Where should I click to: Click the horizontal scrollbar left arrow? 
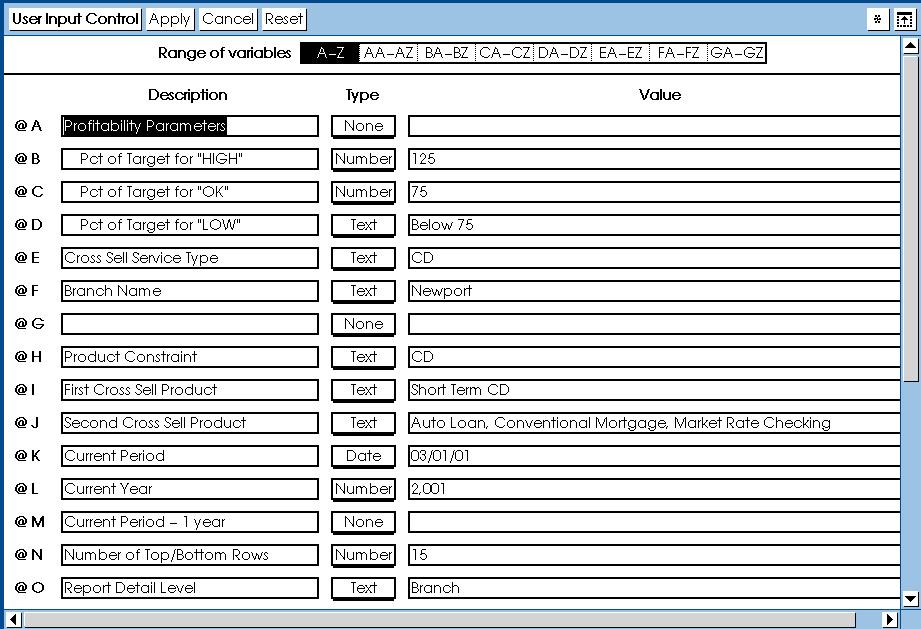14,619
